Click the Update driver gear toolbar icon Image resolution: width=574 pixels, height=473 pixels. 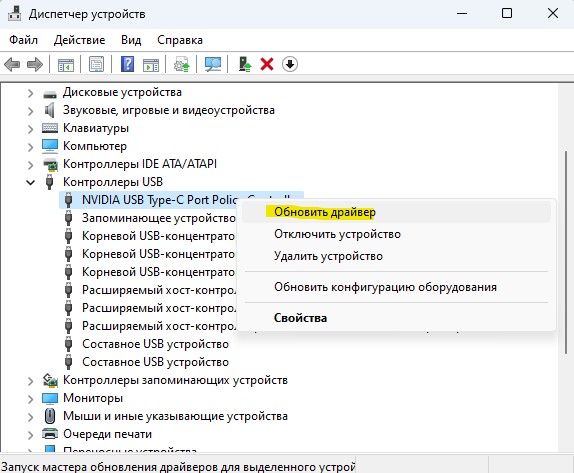tap(182, 64)
